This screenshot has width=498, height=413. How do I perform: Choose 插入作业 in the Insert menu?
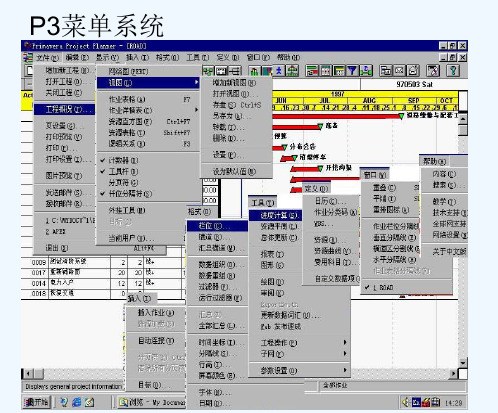(156, 313)
